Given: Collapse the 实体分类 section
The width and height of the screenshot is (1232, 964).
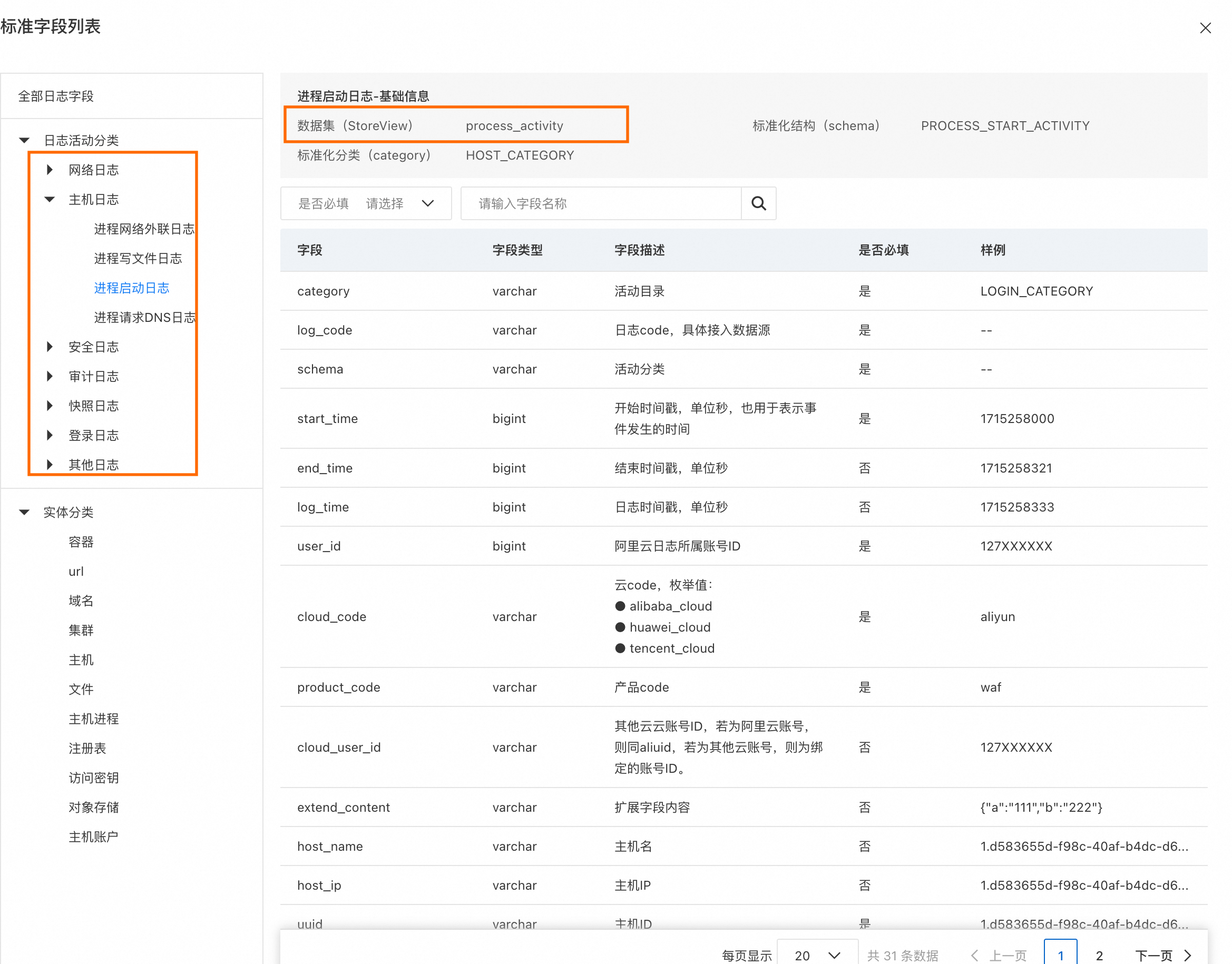Looking at the screenshot, I should click(x=24, y=513).
